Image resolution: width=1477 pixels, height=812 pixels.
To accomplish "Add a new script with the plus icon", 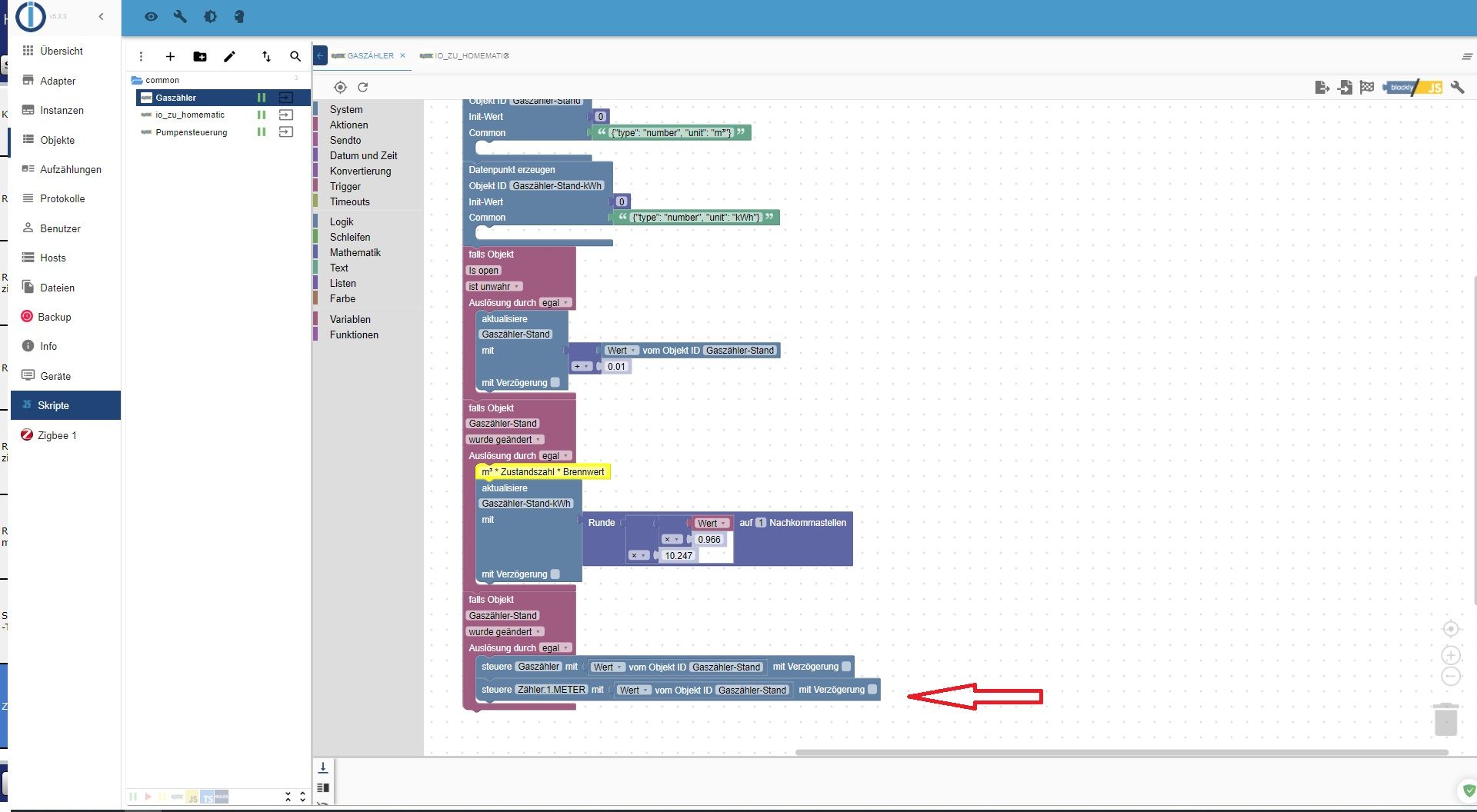I will coord(170,56).
